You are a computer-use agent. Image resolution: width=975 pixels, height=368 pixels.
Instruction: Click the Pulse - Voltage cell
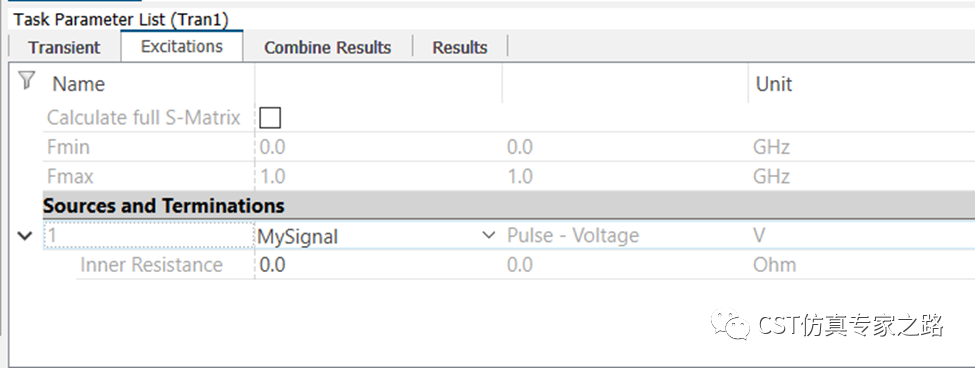click(x=573, y=236)
